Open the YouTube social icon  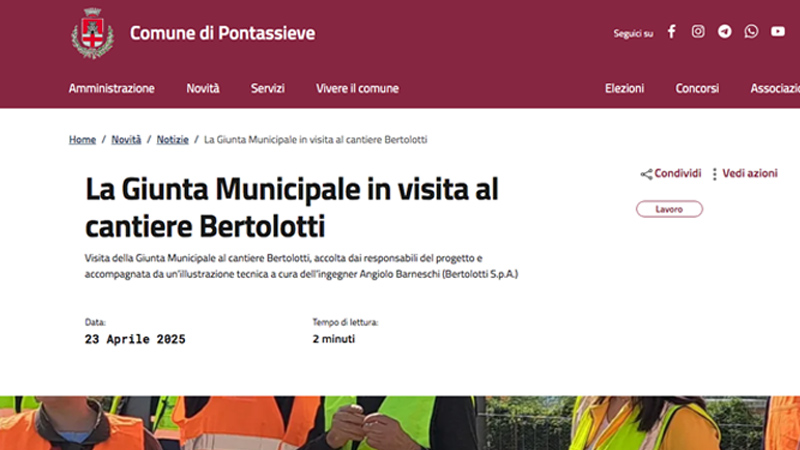point(778,32)
